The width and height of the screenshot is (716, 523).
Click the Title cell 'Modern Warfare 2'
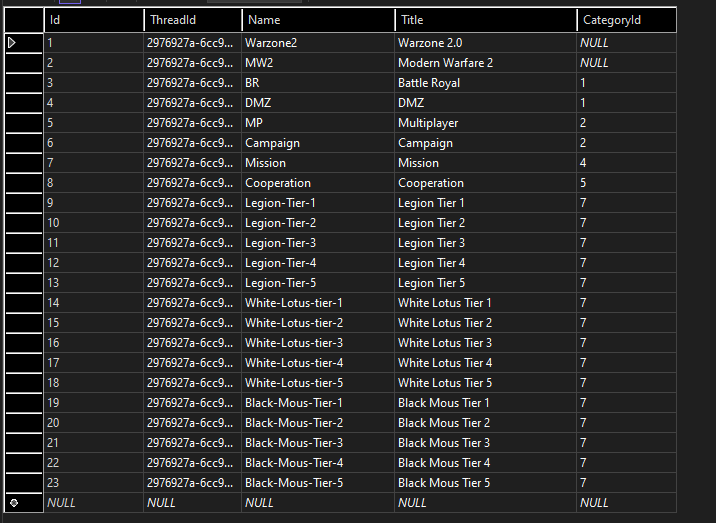coord(485,63)
